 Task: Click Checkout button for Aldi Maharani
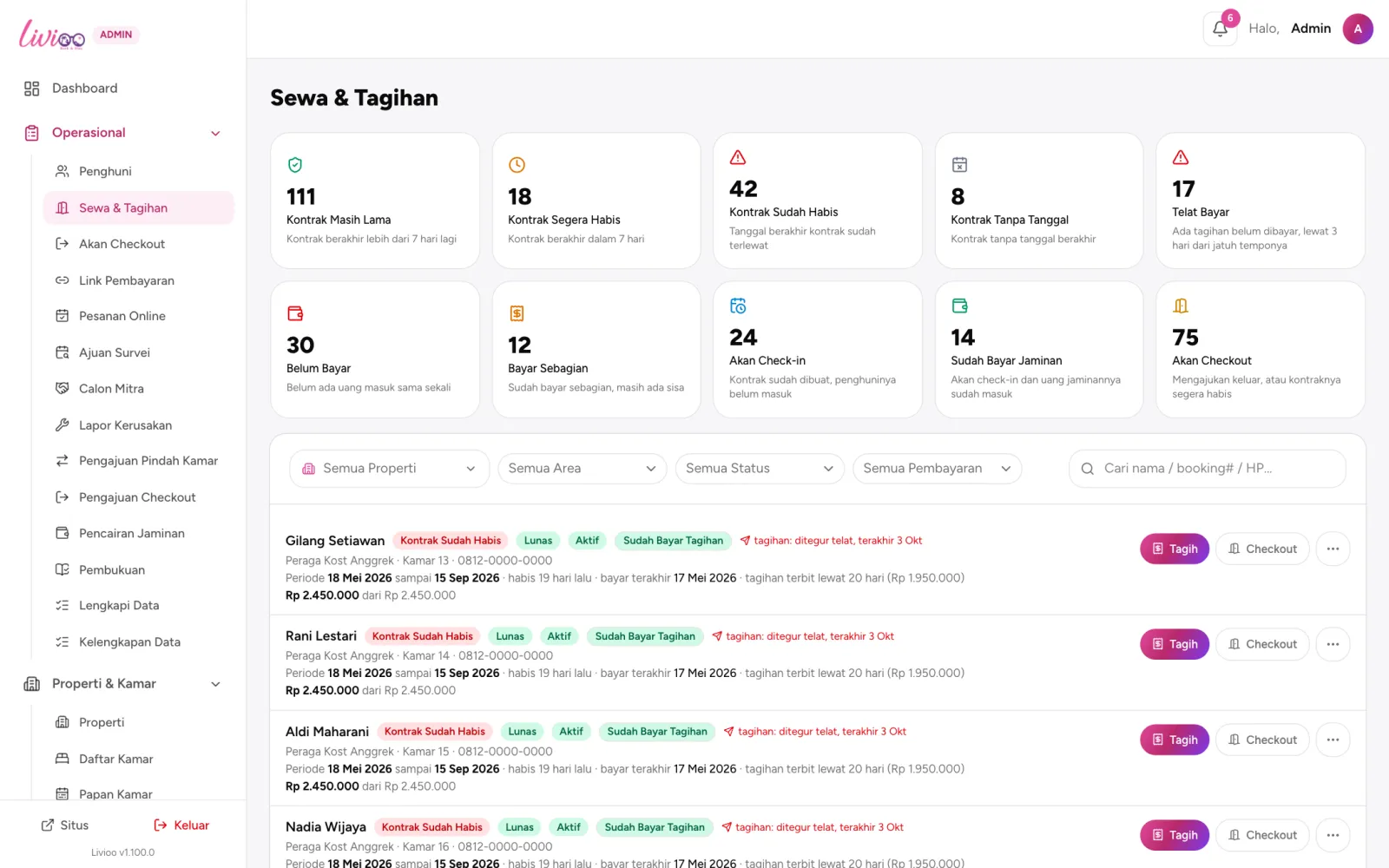coord(1262,740)
